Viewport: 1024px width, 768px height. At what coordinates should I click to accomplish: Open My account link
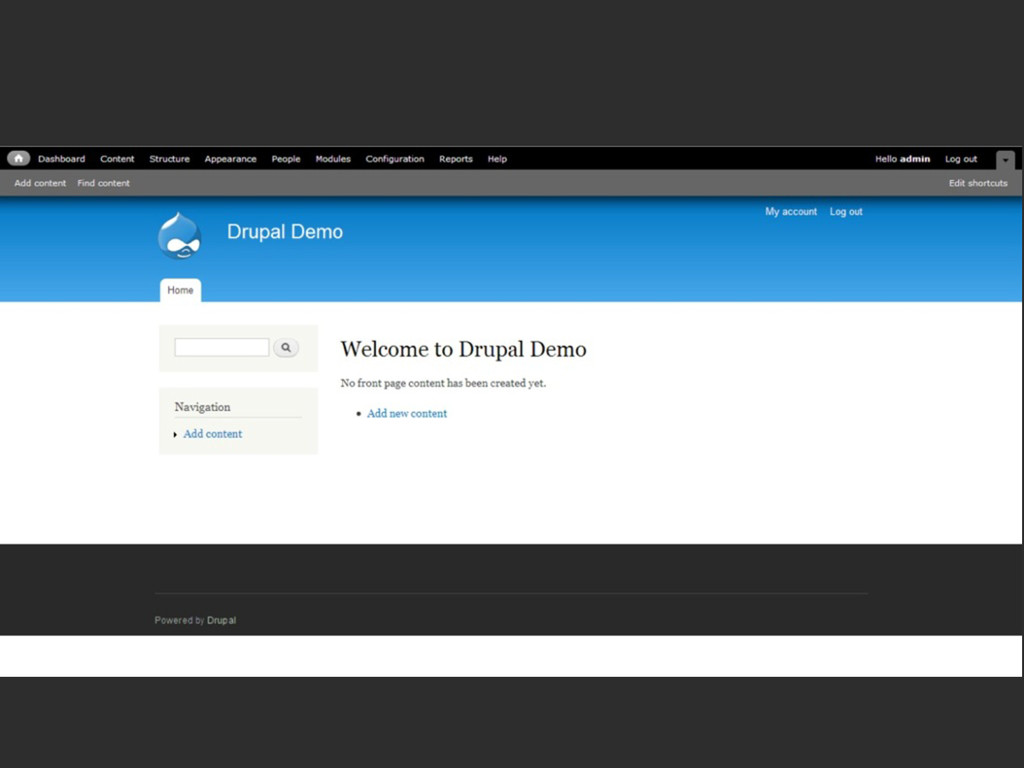pos(791,212)
